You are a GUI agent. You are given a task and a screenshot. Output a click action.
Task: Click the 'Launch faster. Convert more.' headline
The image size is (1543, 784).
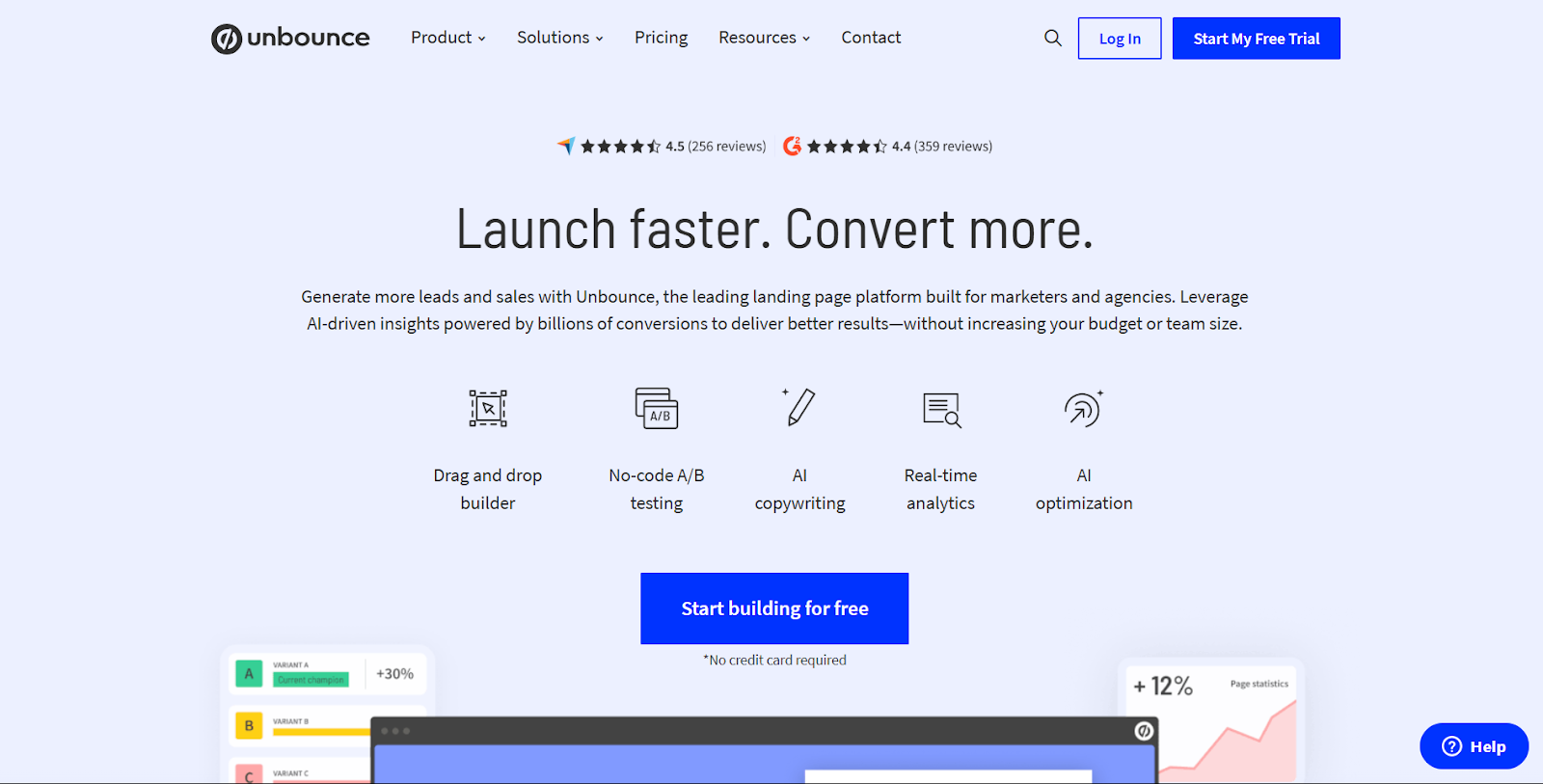click(774, 230)
